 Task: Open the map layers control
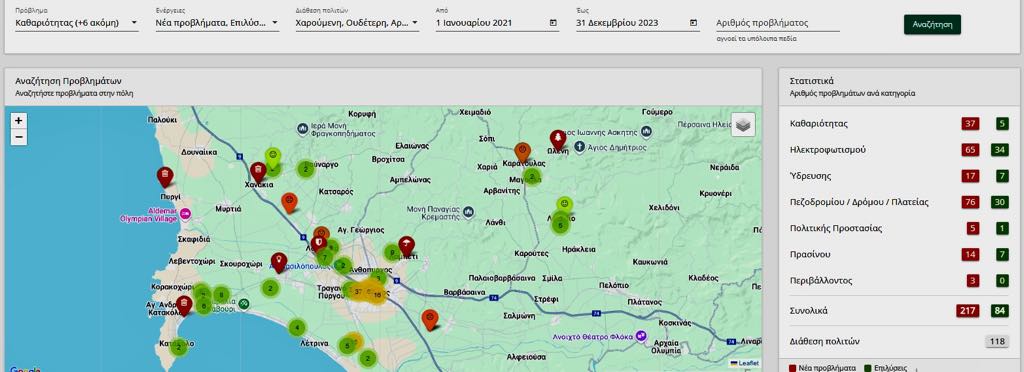(743, 124)
